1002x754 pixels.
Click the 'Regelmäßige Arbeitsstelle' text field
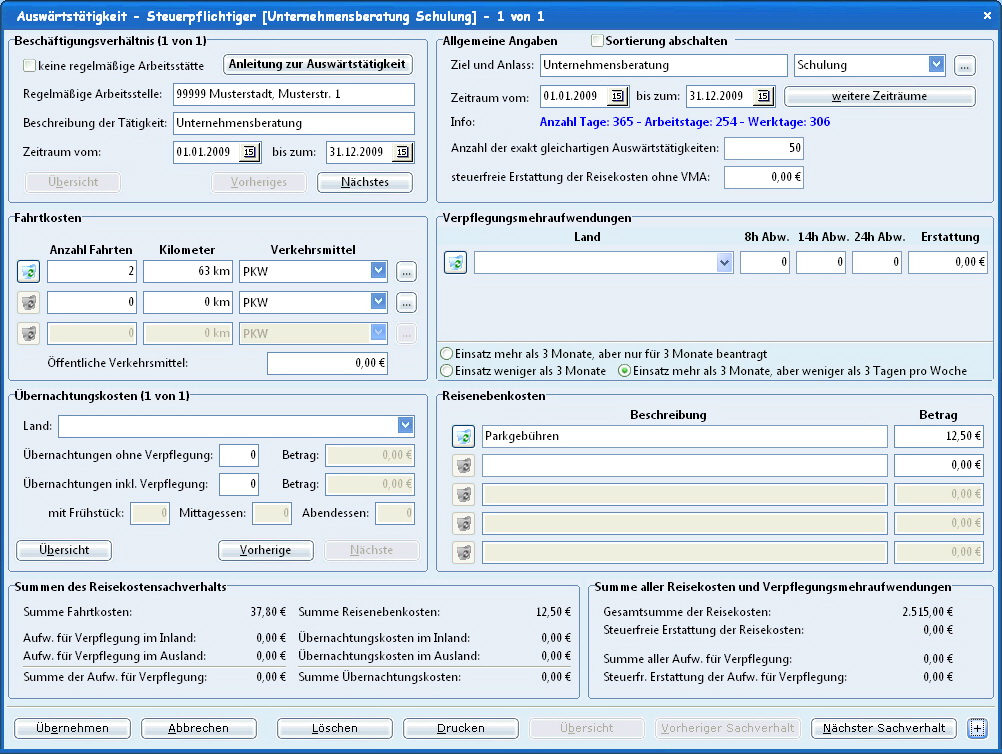[x=293, y=94]
